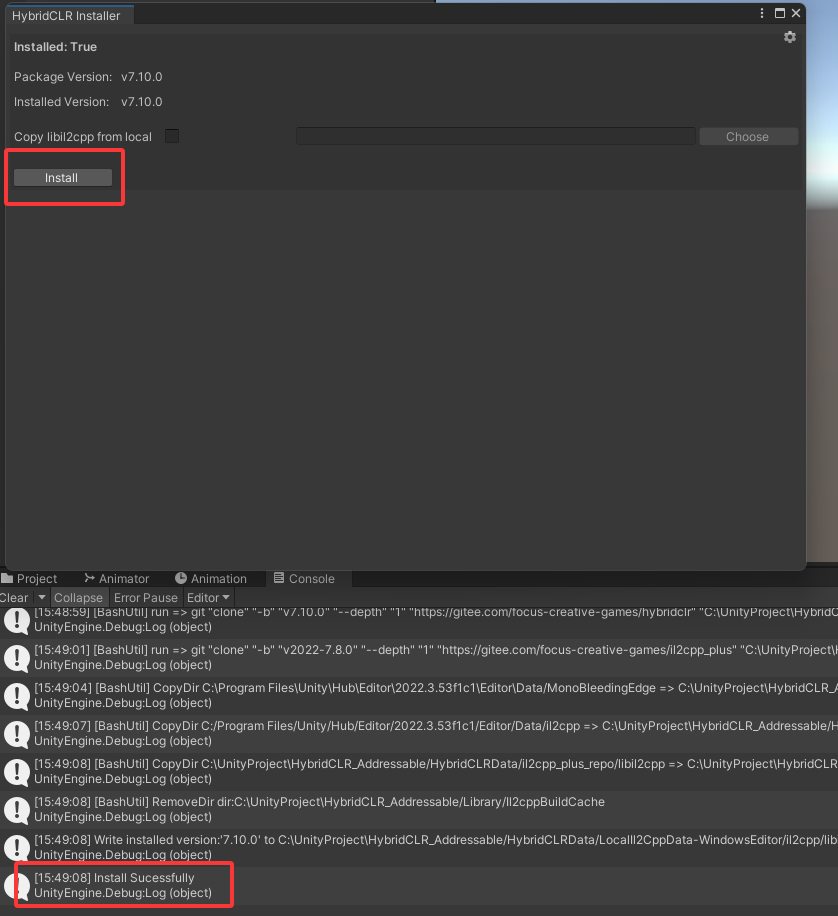The height and width of the screenshot is (916, 838).
Task: Click the three-dot window menu icon
Action: (761, 13)
